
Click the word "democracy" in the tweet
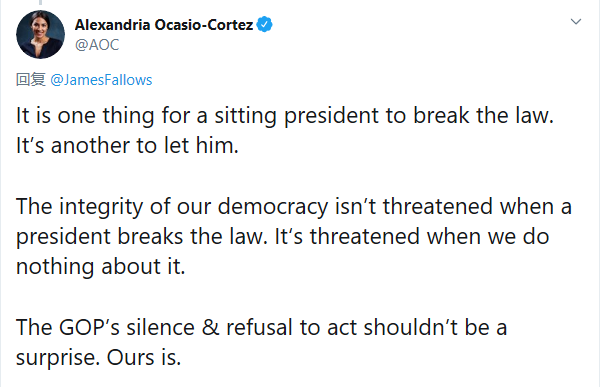click(x=273, y=207)
